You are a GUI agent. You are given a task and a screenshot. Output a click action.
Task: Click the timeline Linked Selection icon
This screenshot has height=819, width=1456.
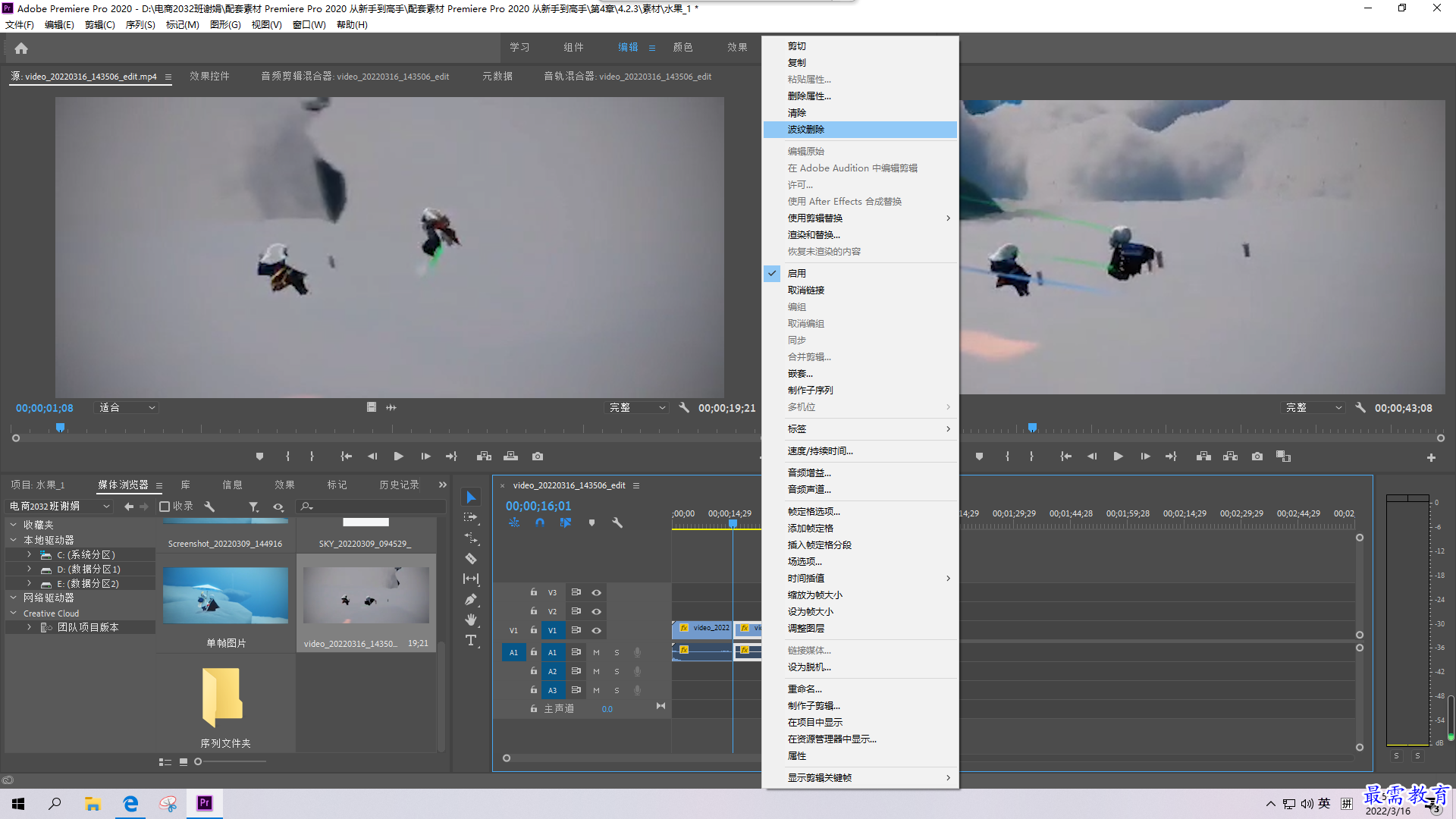pos(566,522)
